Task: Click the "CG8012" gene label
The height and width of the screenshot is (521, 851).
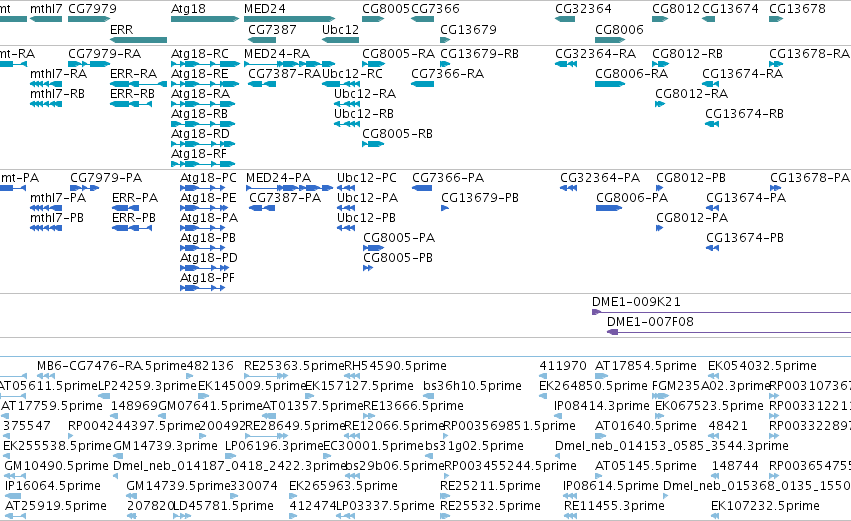Action: pyautogui.click(x=676, y=9)
